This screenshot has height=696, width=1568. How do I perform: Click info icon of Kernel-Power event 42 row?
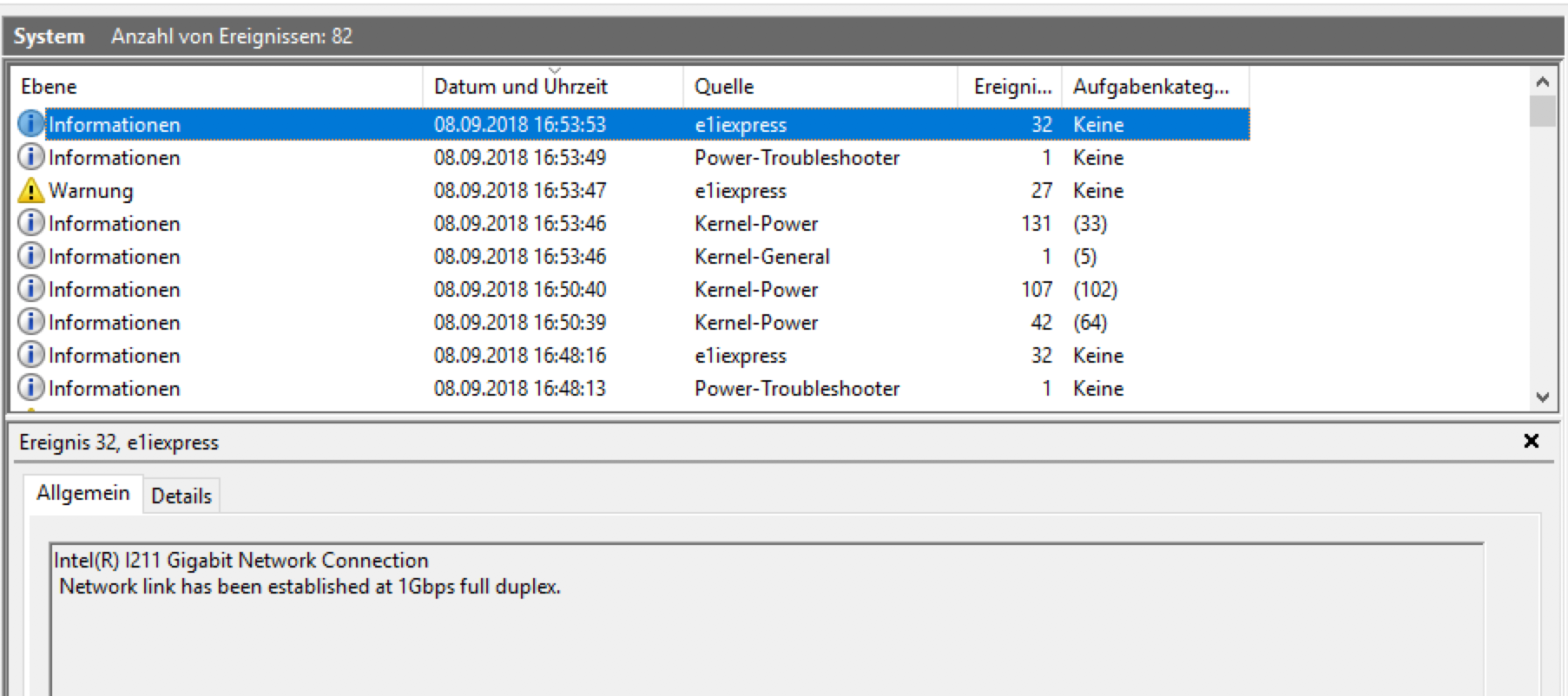[x=30, y=322]
